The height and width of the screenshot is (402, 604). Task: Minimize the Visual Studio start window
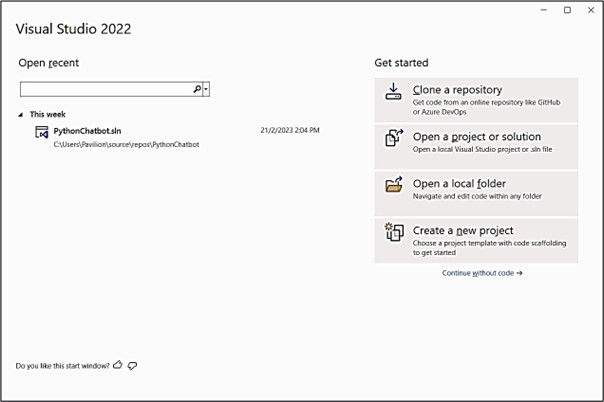(x=544, y=10)
